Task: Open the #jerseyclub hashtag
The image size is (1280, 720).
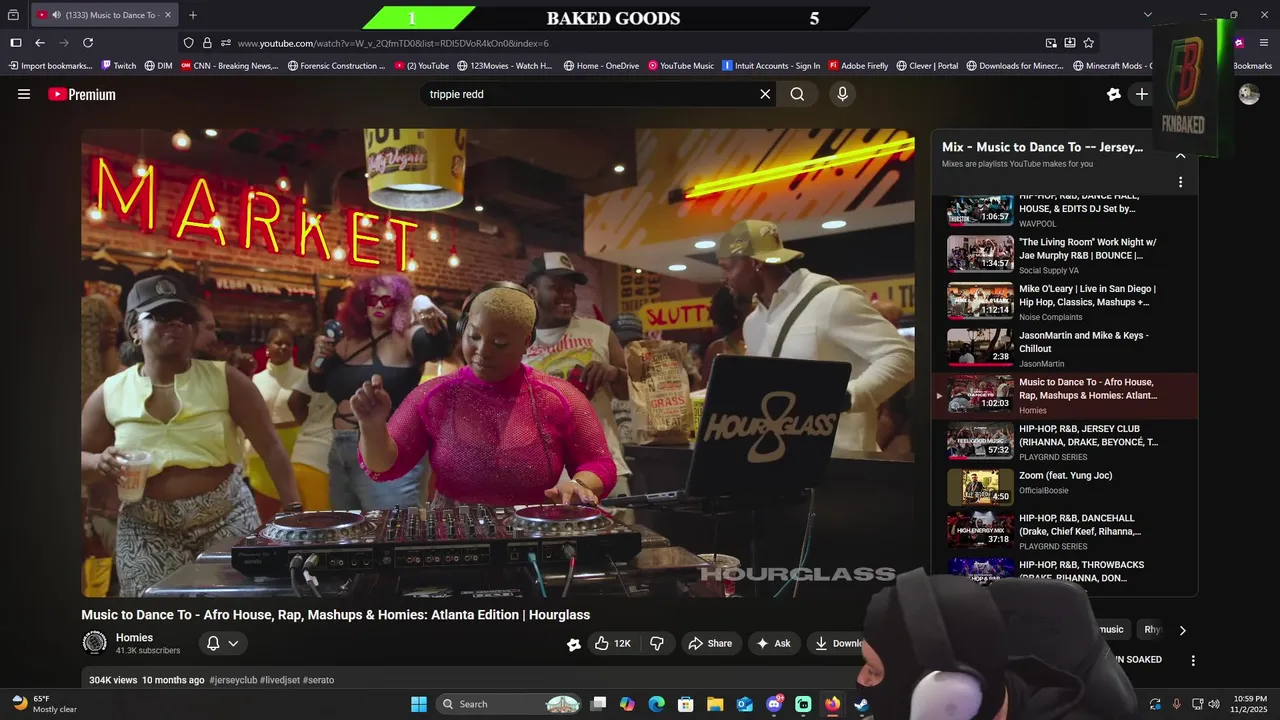Action: tap(233, 680)
